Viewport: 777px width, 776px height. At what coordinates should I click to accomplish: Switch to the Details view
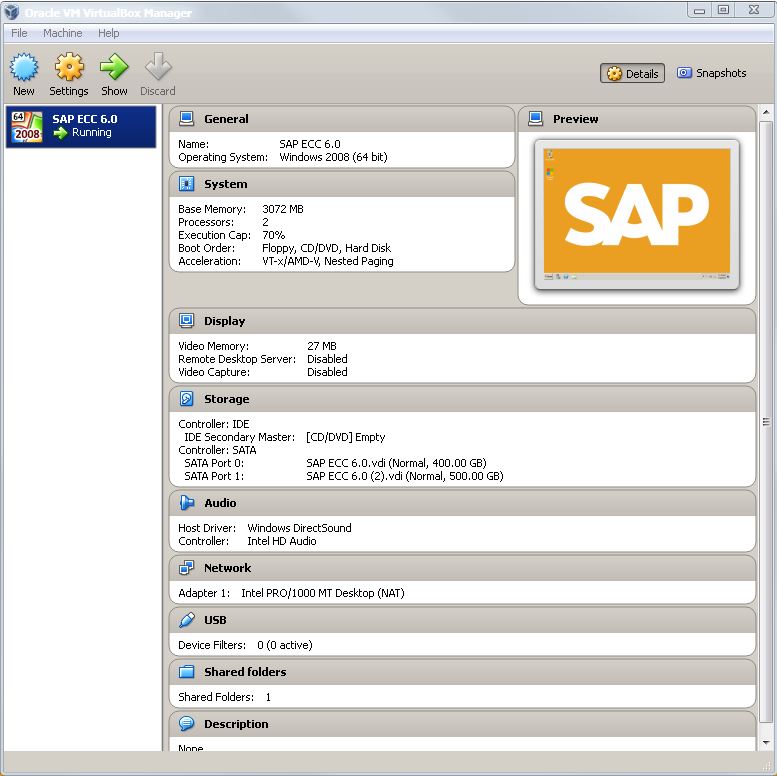tap(632, 73)
